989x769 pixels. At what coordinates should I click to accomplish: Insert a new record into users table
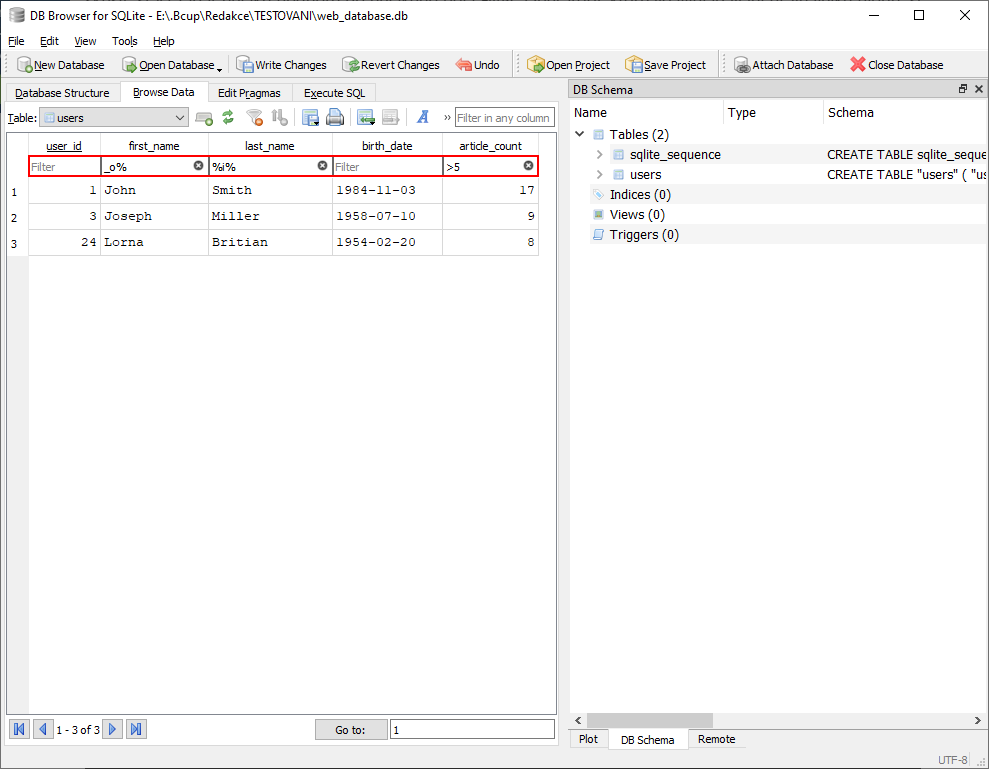[204, 118]
